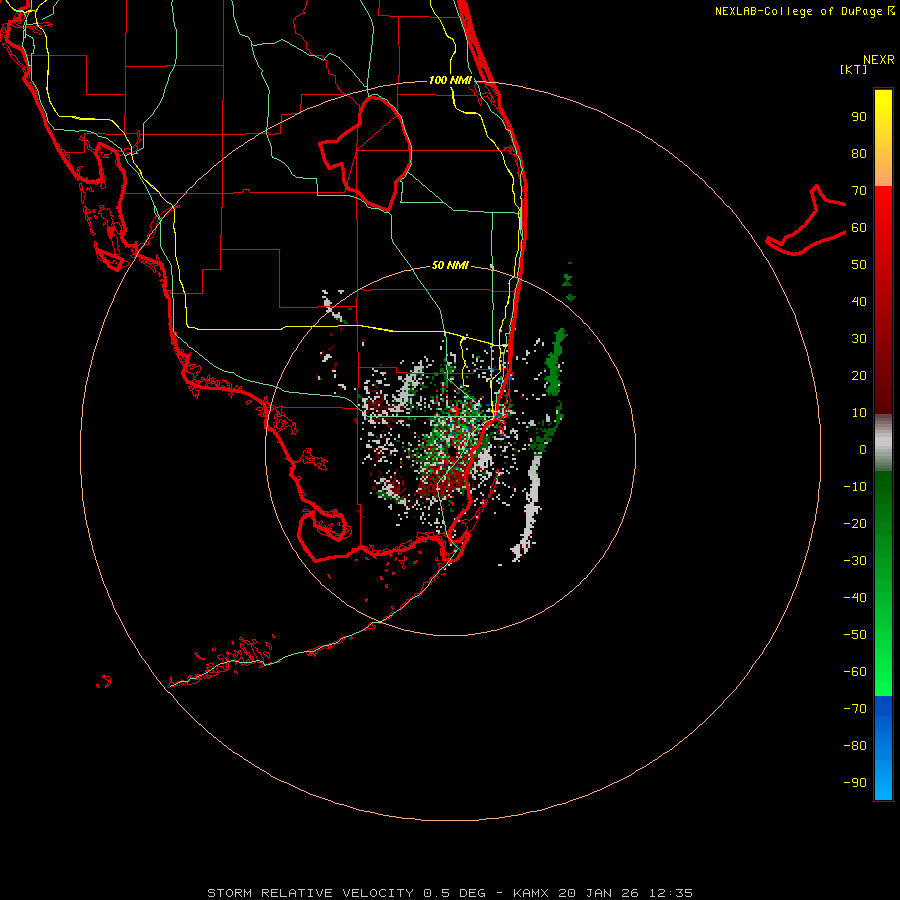Click the 0 scale label
Screen dimensions: 900x900
(x=863, y=449)
